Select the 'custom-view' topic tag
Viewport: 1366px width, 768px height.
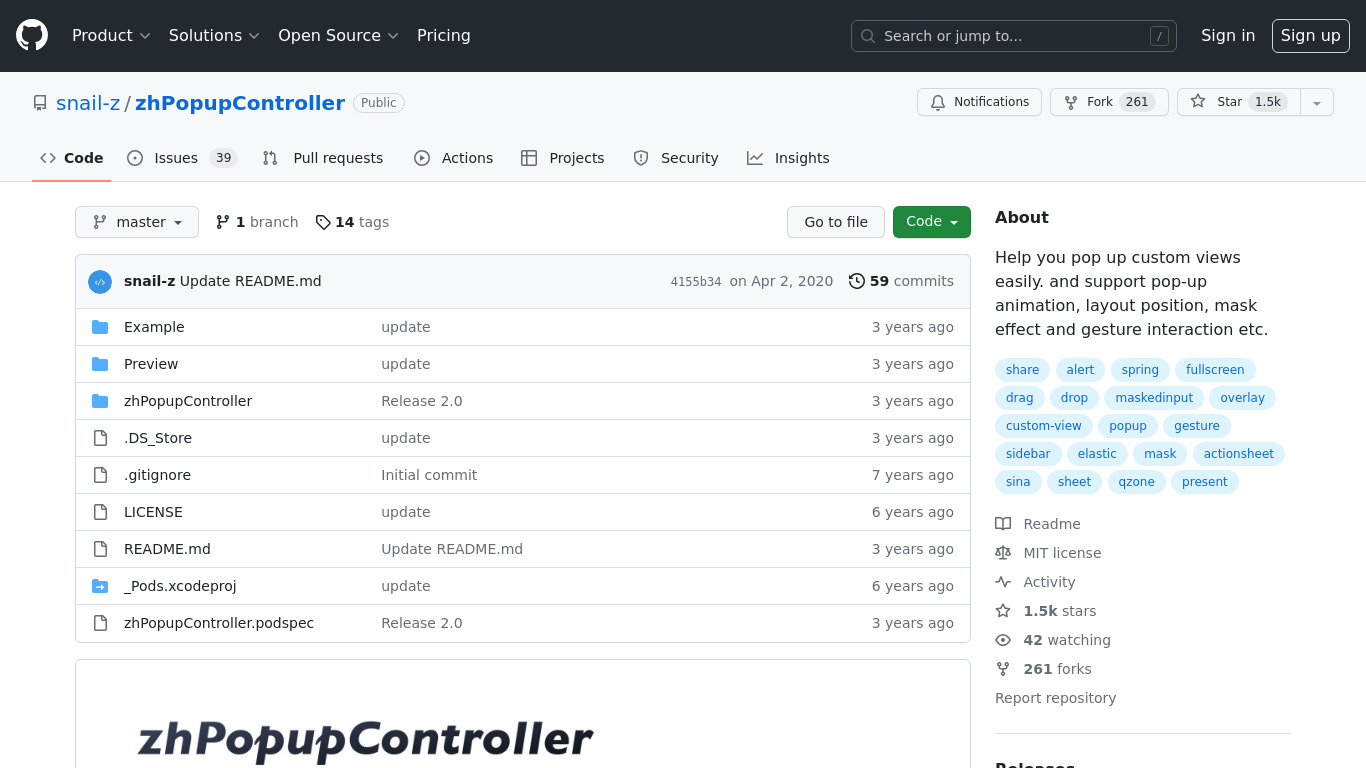click(x=1044, y=426)
